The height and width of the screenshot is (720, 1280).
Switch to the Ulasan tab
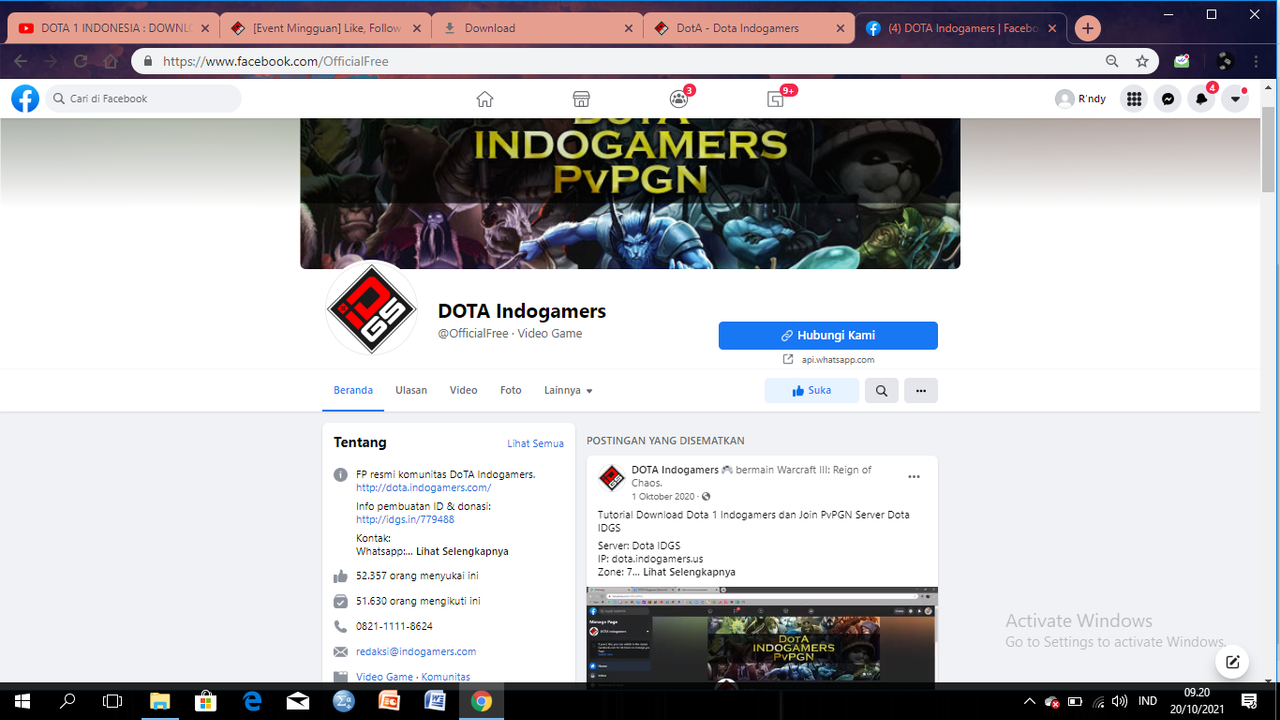(x=411, y=390)
